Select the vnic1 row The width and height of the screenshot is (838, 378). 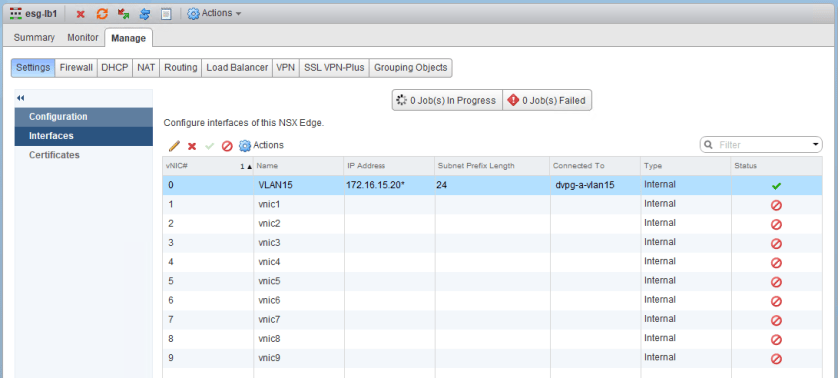tap(492, 204)
